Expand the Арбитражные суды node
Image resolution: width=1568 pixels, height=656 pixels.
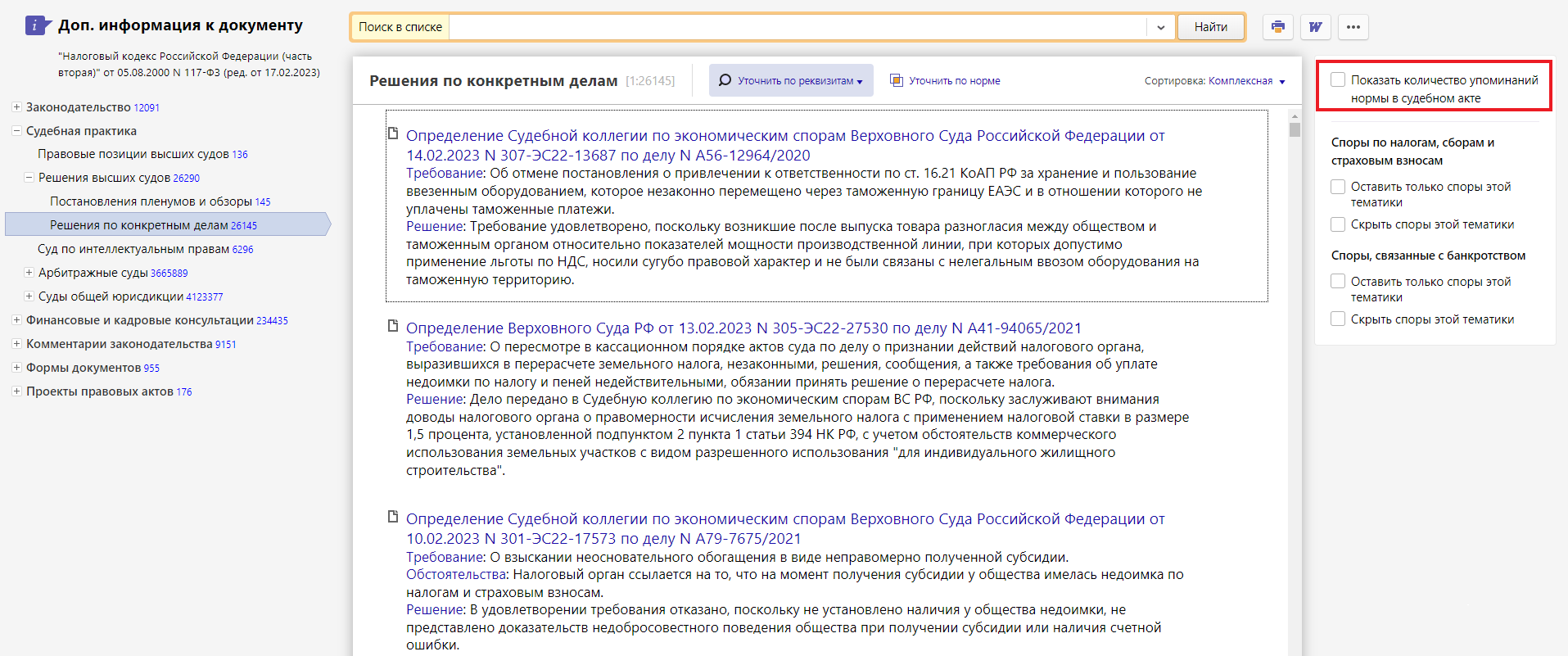29,272
